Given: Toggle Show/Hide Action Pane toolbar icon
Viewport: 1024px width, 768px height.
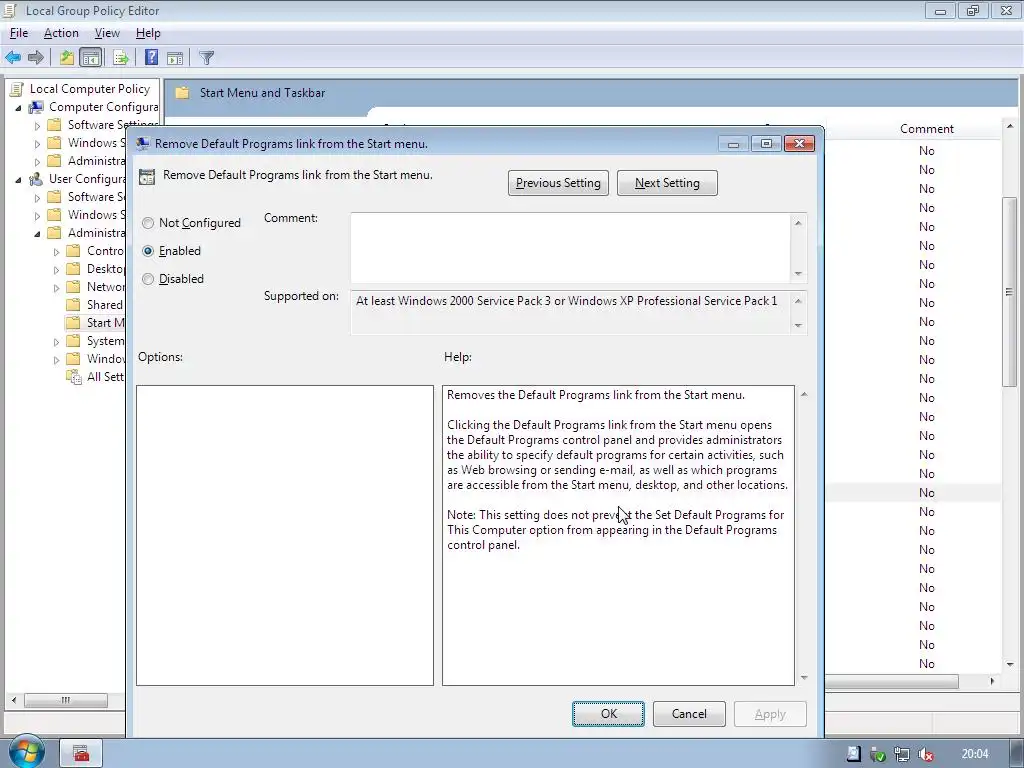Looking at the screenshot, I should click(x=175, y=57).
